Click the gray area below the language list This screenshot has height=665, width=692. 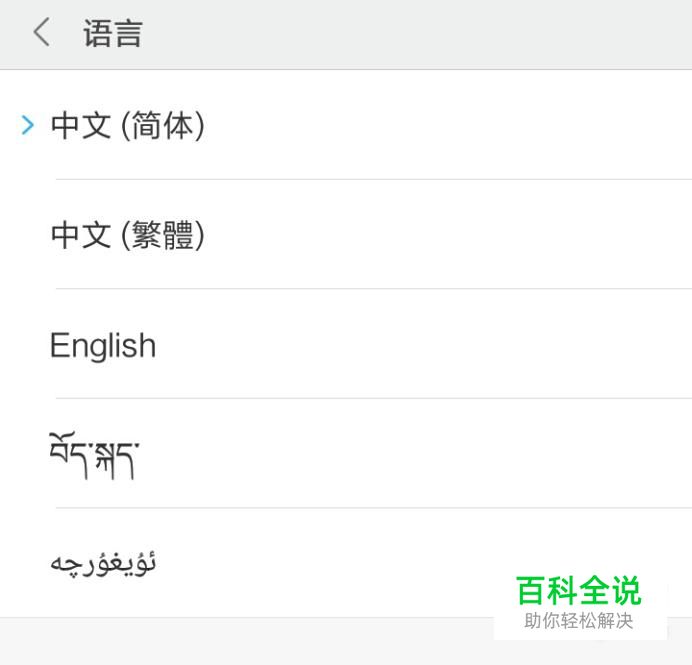pyautogui.click(x=247, y=641)
